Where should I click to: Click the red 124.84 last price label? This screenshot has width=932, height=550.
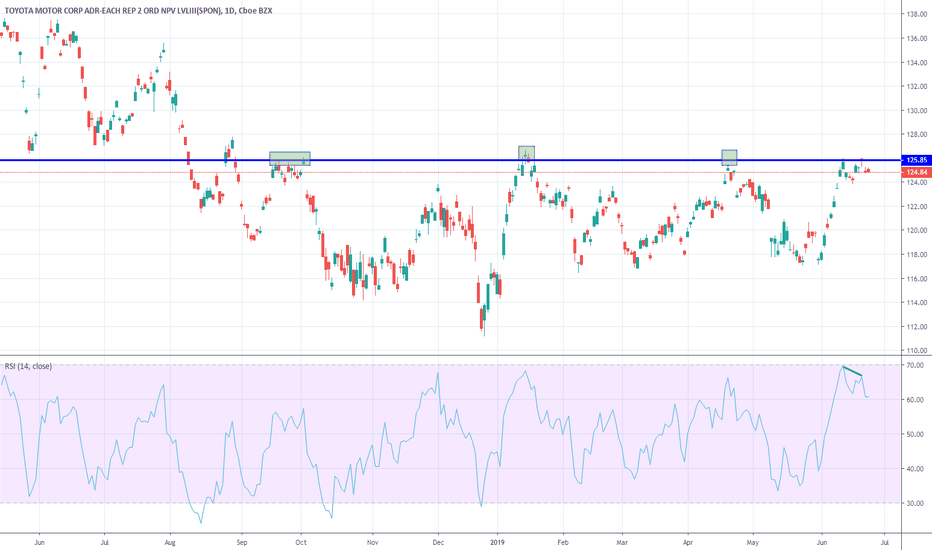point(915,172)
